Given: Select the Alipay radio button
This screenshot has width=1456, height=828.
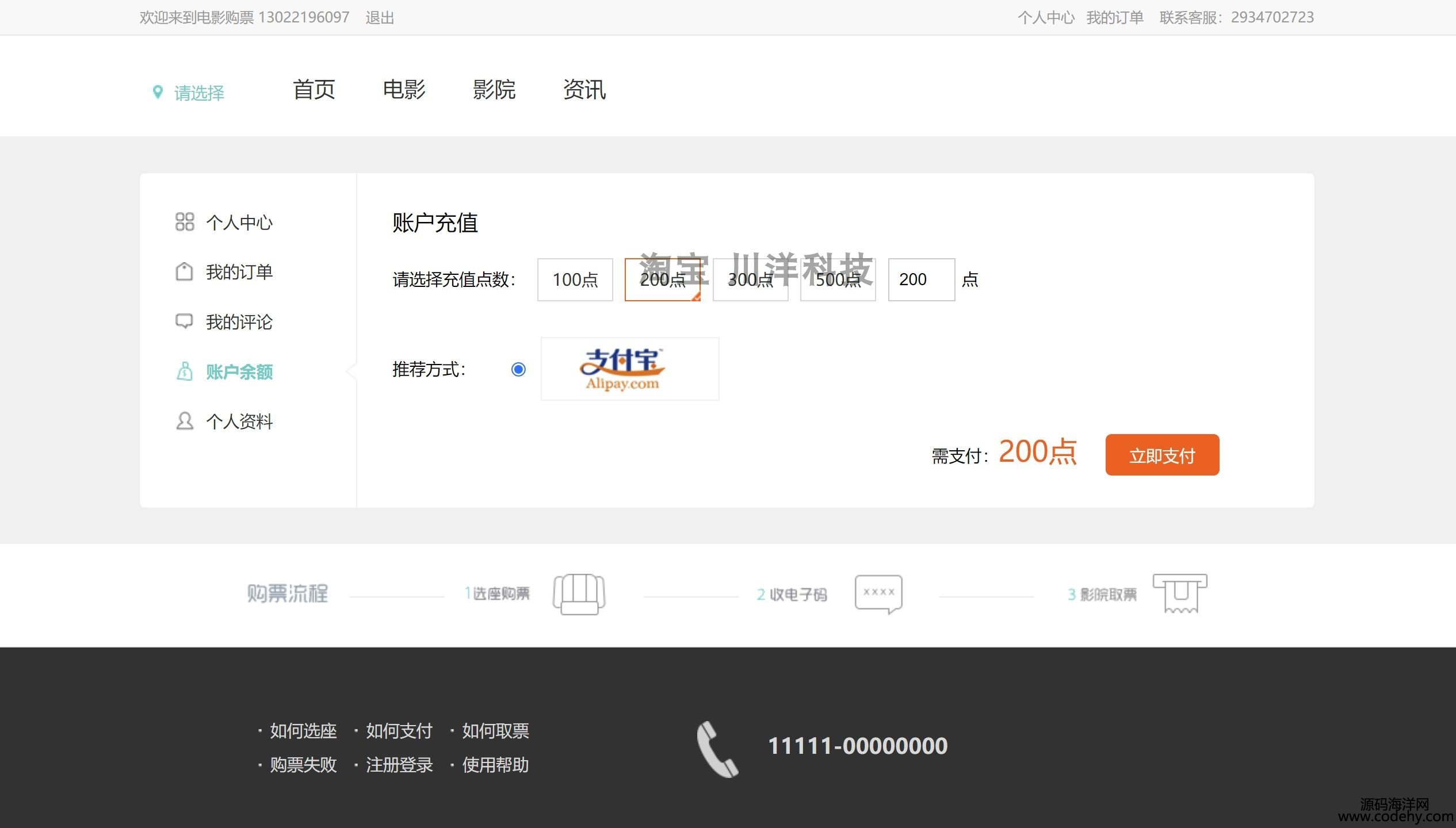Looking at the screenshot, I should click(518, 369).
